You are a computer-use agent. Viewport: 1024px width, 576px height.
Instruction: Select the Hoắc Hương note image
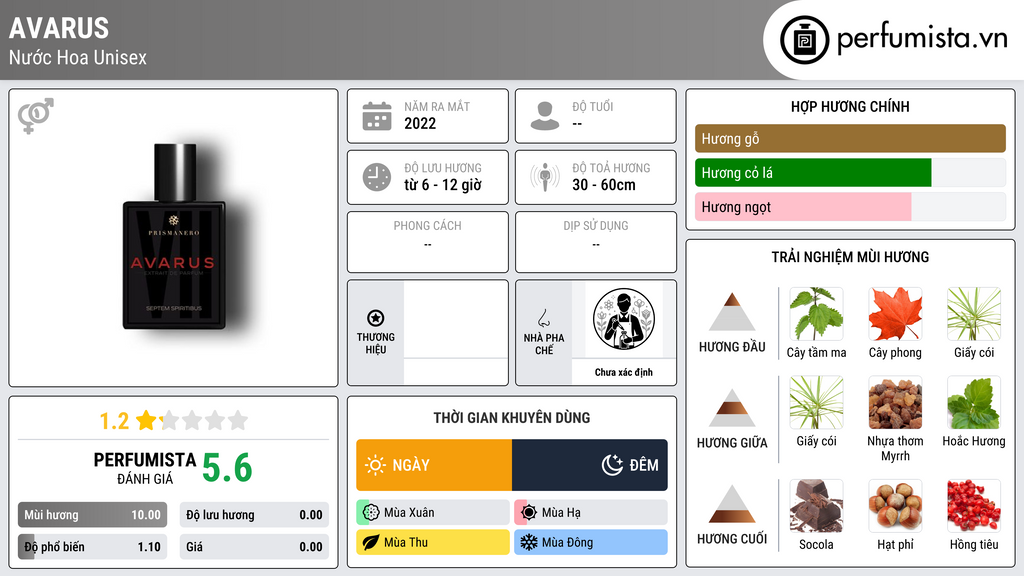pyautogui.click(x=974, y=402)
